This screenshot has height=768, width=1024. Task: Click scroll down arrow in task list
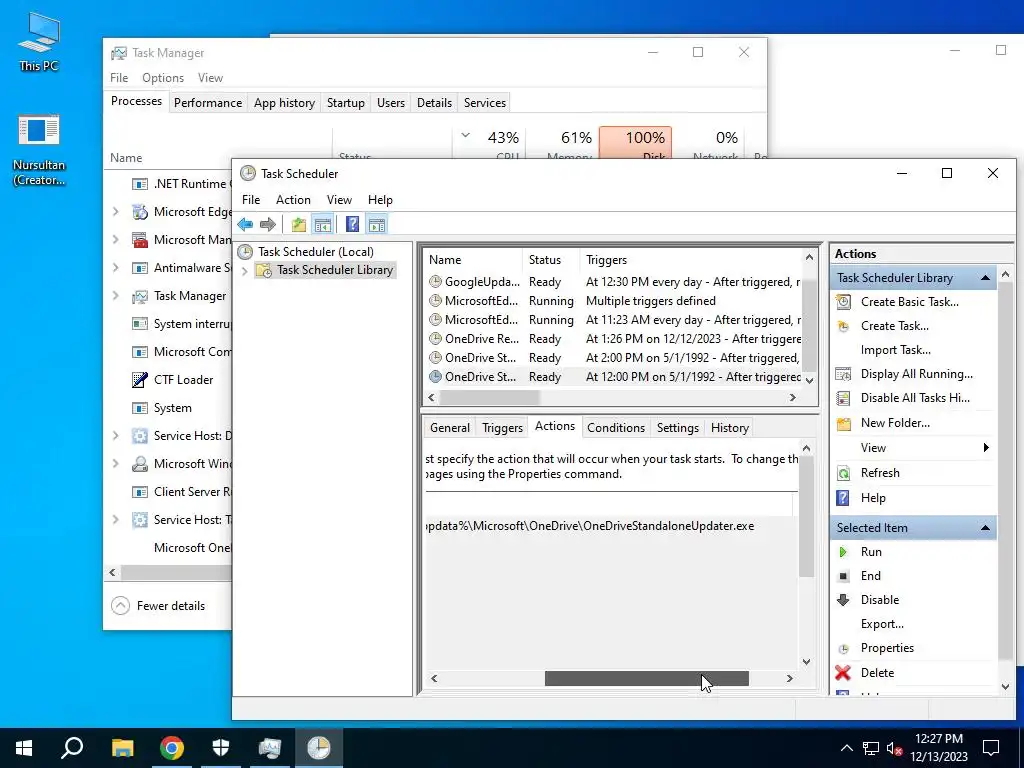click(x=810, y=380)
